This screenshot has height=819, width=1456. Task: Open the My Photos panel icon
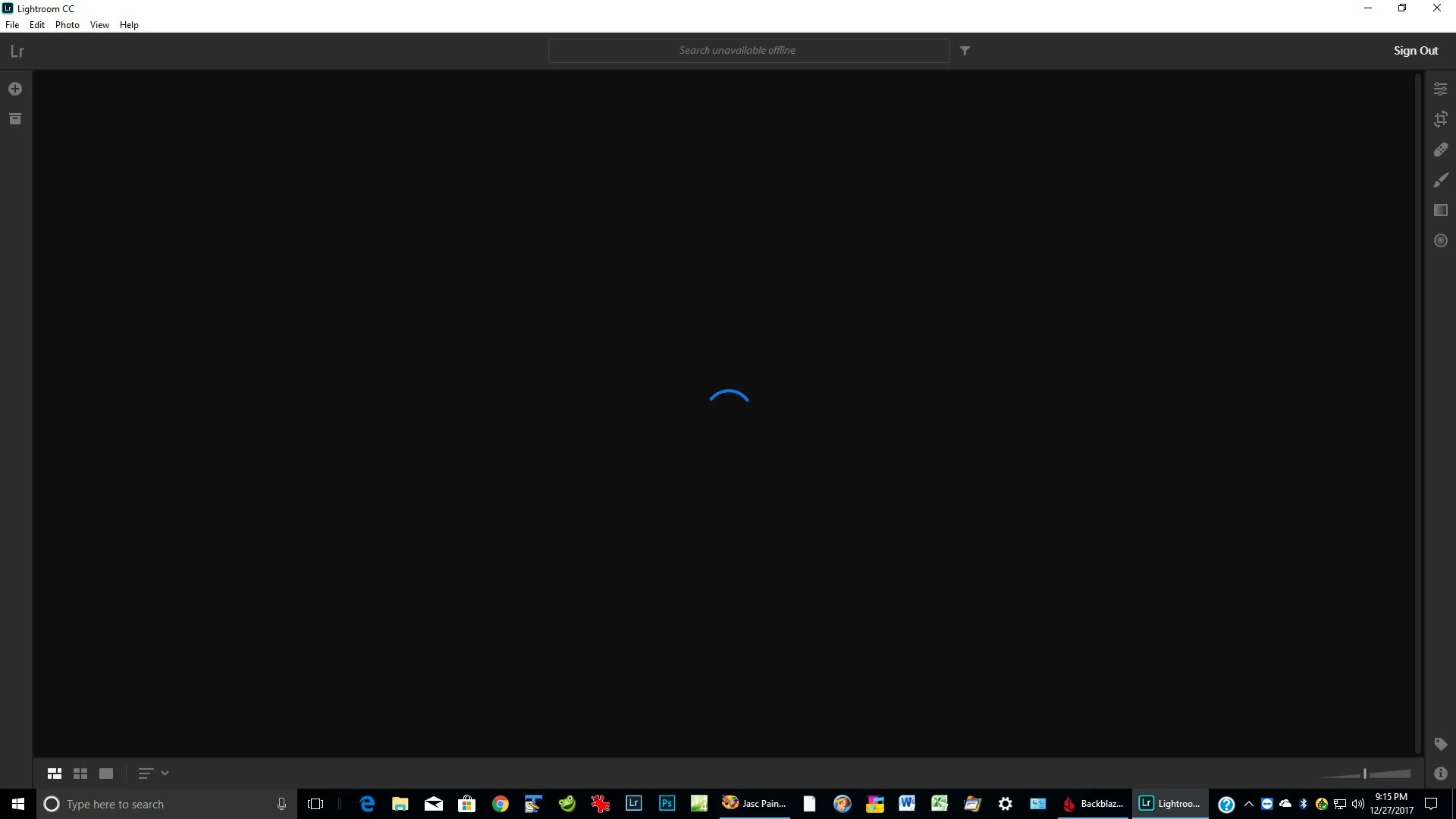pyautogui.click(x=15, y=119)
